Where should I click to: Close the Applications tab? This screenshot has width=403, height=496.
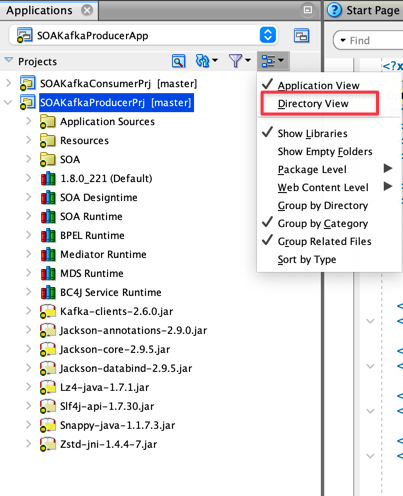87,10
